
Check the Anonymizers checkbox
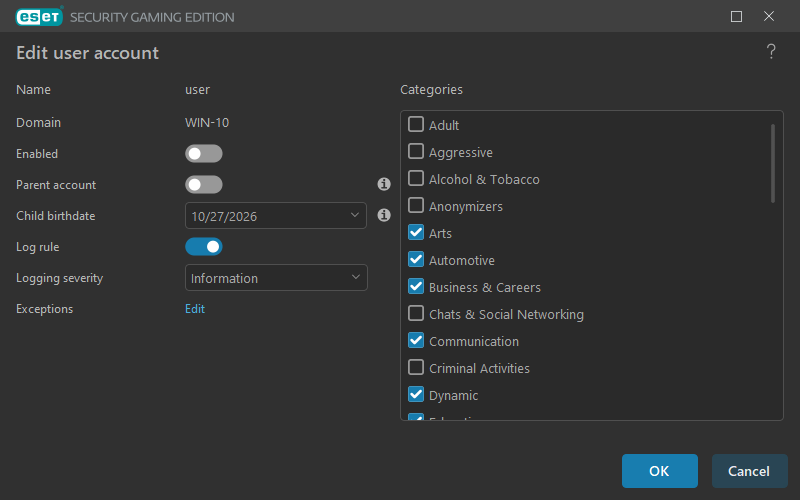tap(416, 205)
